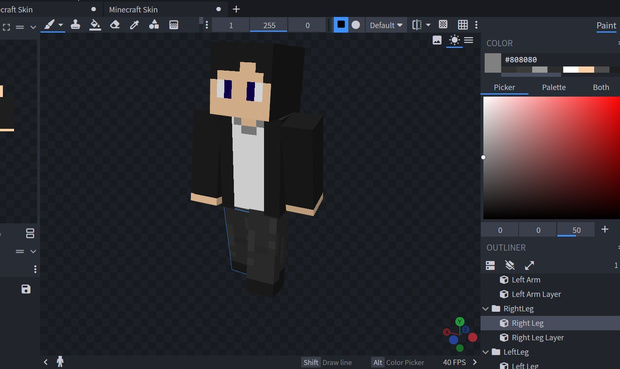The width and height of the screenshot is (620, 369).
Task: Click the saturation value field showing second 0
Action: click(x=538, y=230)
